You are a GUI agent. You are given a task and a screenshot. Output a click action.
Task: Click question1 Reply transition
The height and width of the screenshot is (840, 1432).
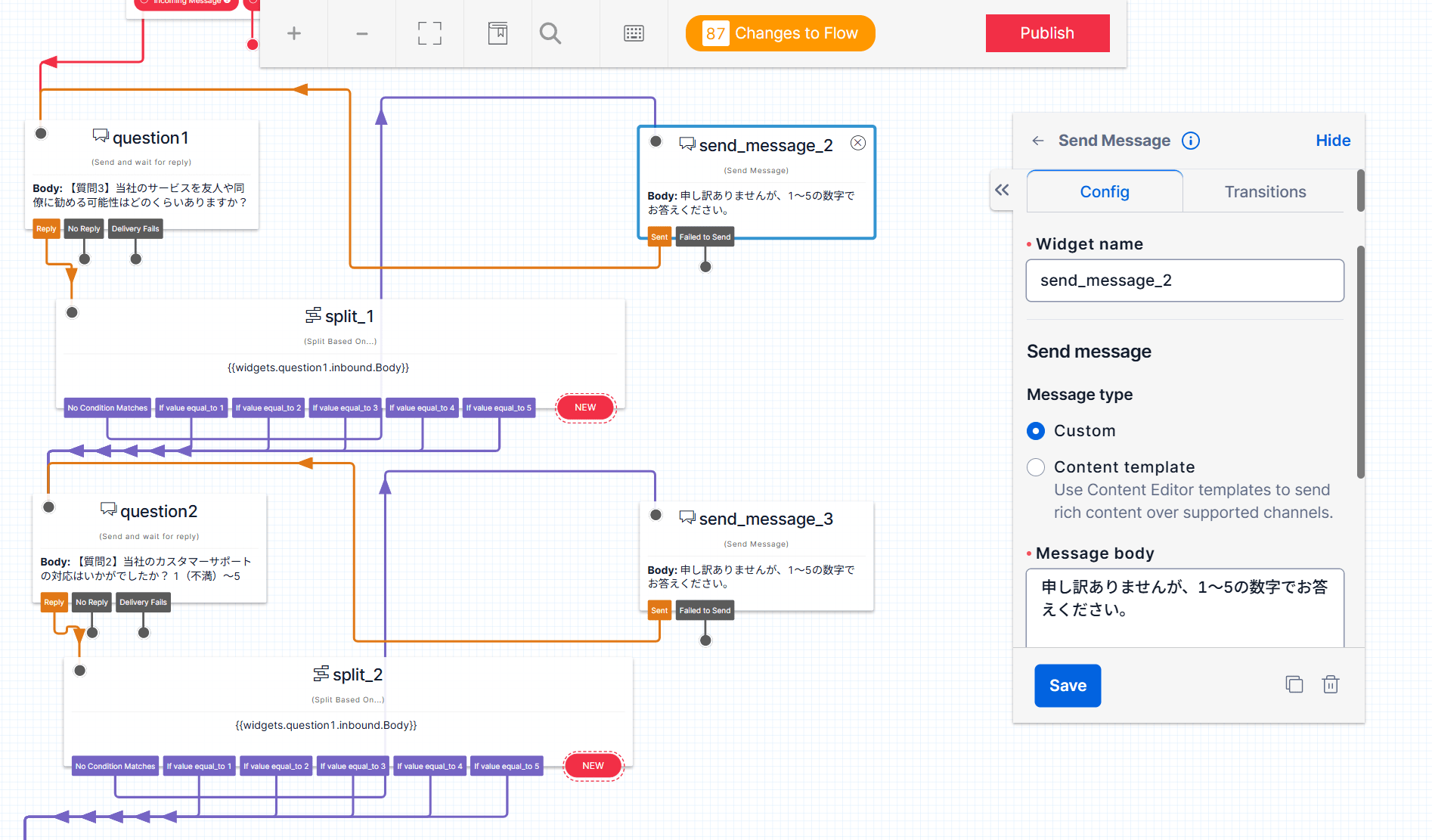(x=46, y=228)
